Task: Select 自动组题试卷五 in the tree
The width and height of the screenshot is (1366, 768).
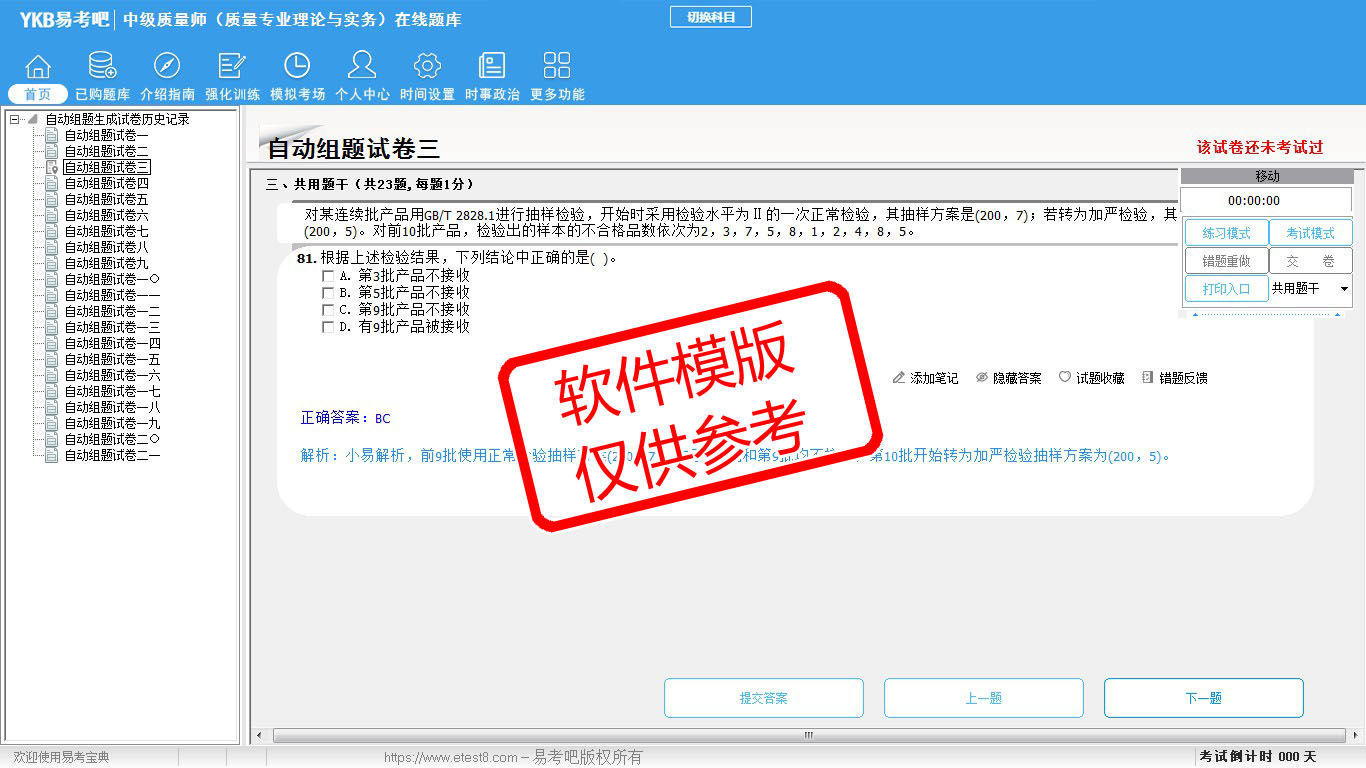Action: pyautogui.click(x=106, y=199)
